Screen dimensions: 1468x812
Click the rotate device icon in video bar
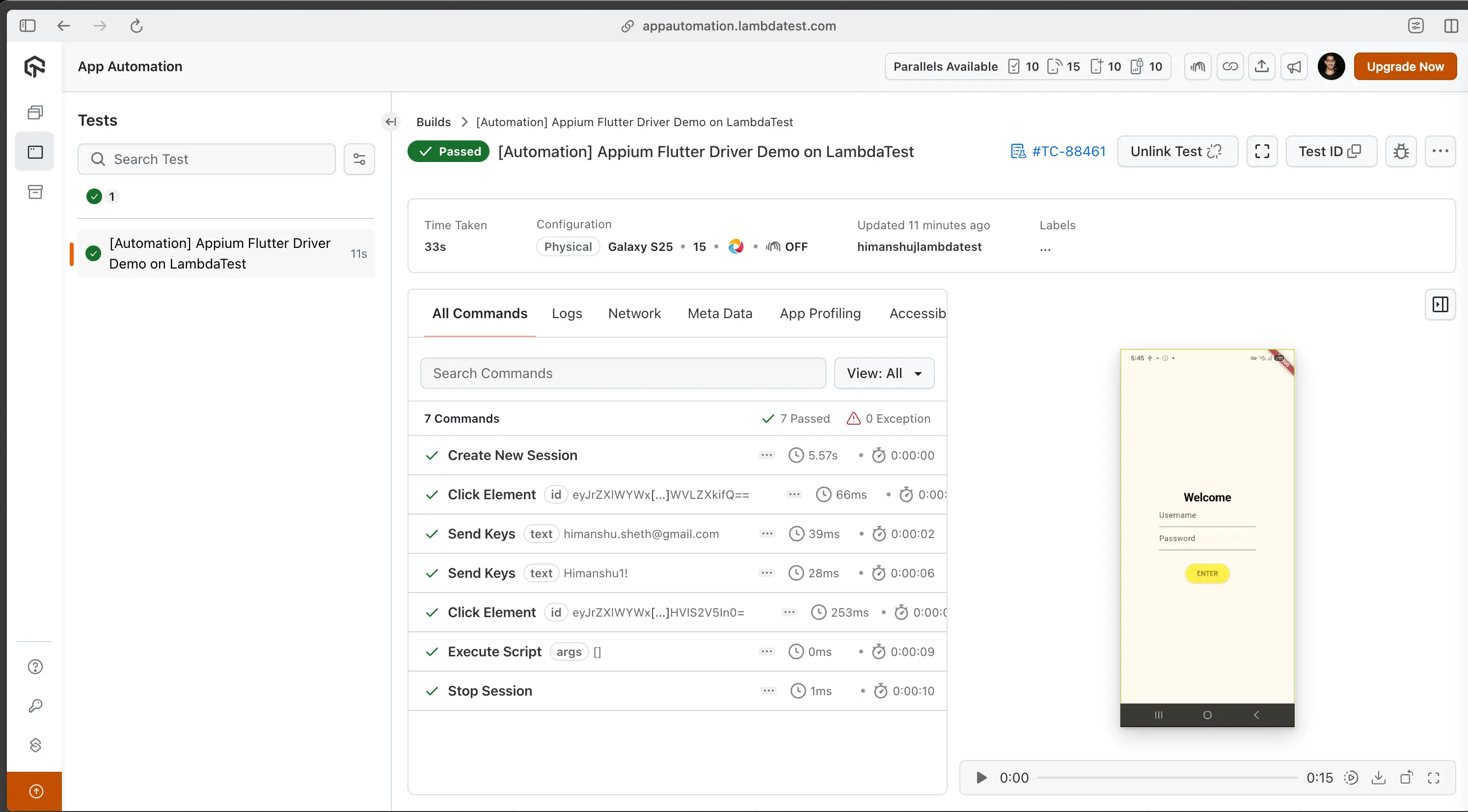[x=1406, y=778]
